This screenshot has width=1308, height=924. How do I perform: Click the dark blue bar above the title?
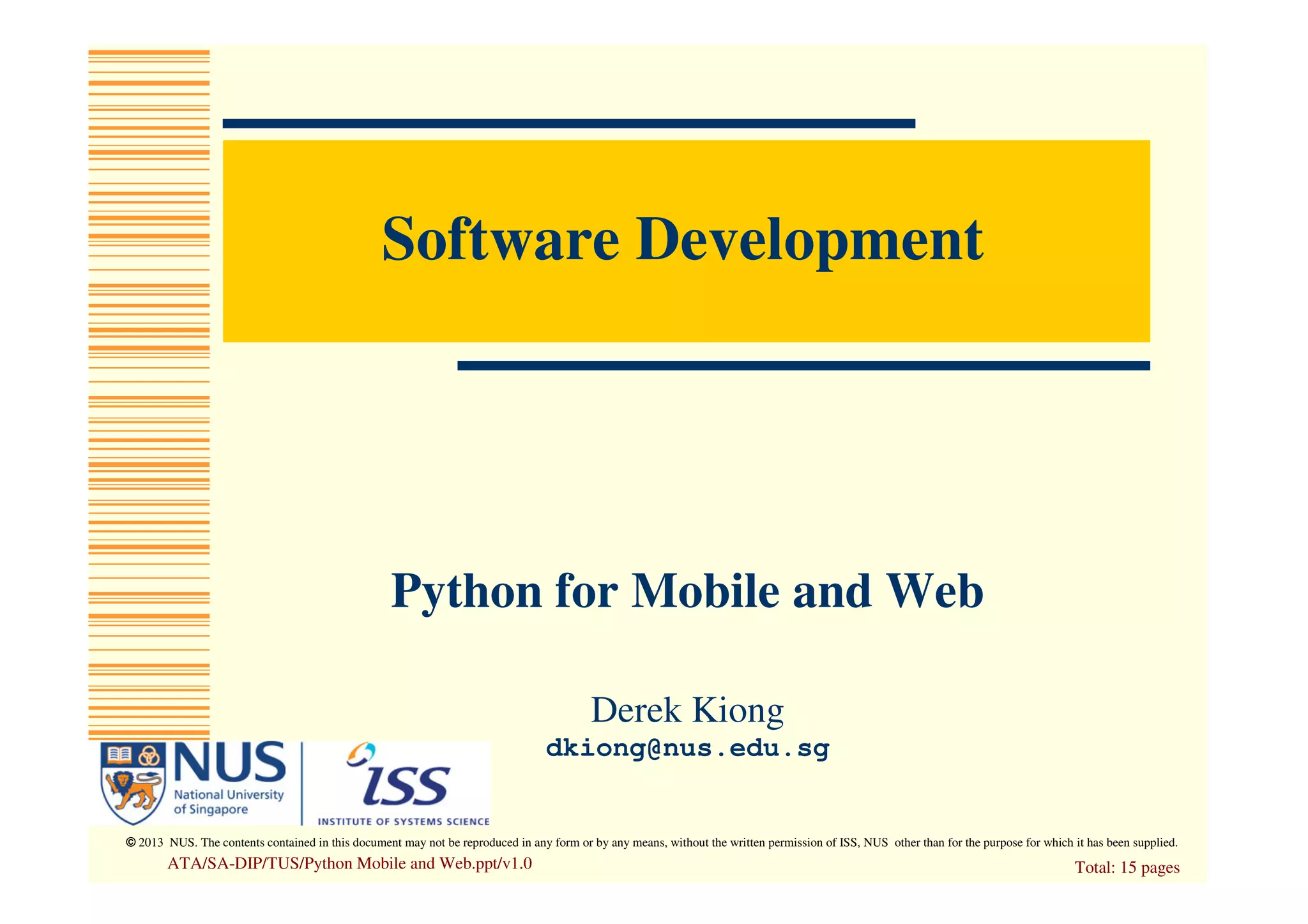coord(568,123)
